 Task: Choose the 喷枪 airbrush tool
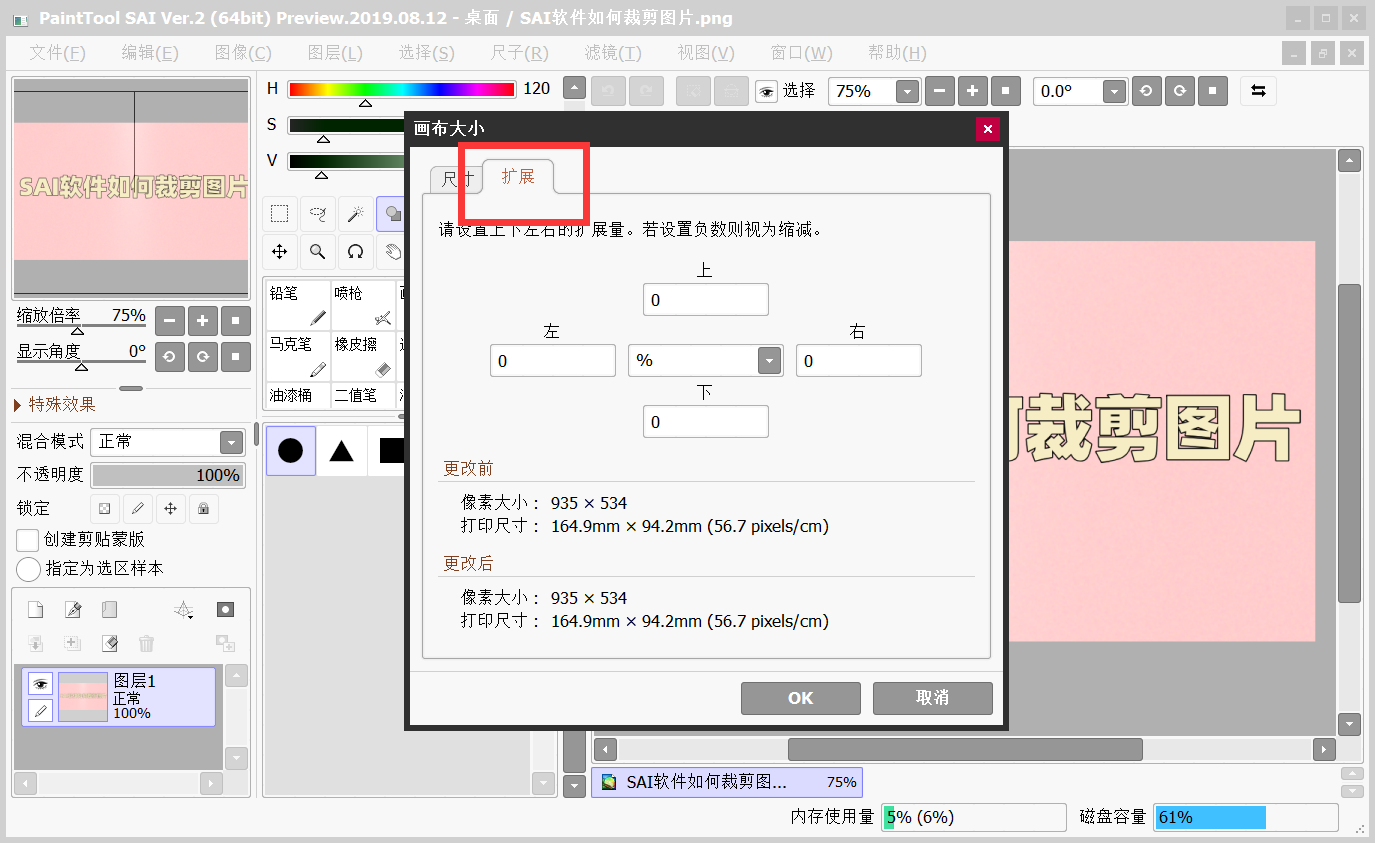coord(363,305)
